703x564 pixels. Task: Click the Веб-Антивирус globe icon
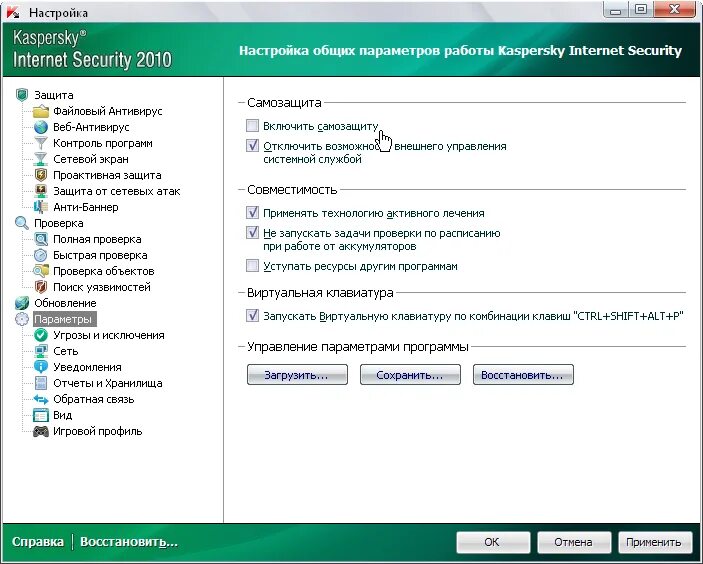(x=41, y=127)
